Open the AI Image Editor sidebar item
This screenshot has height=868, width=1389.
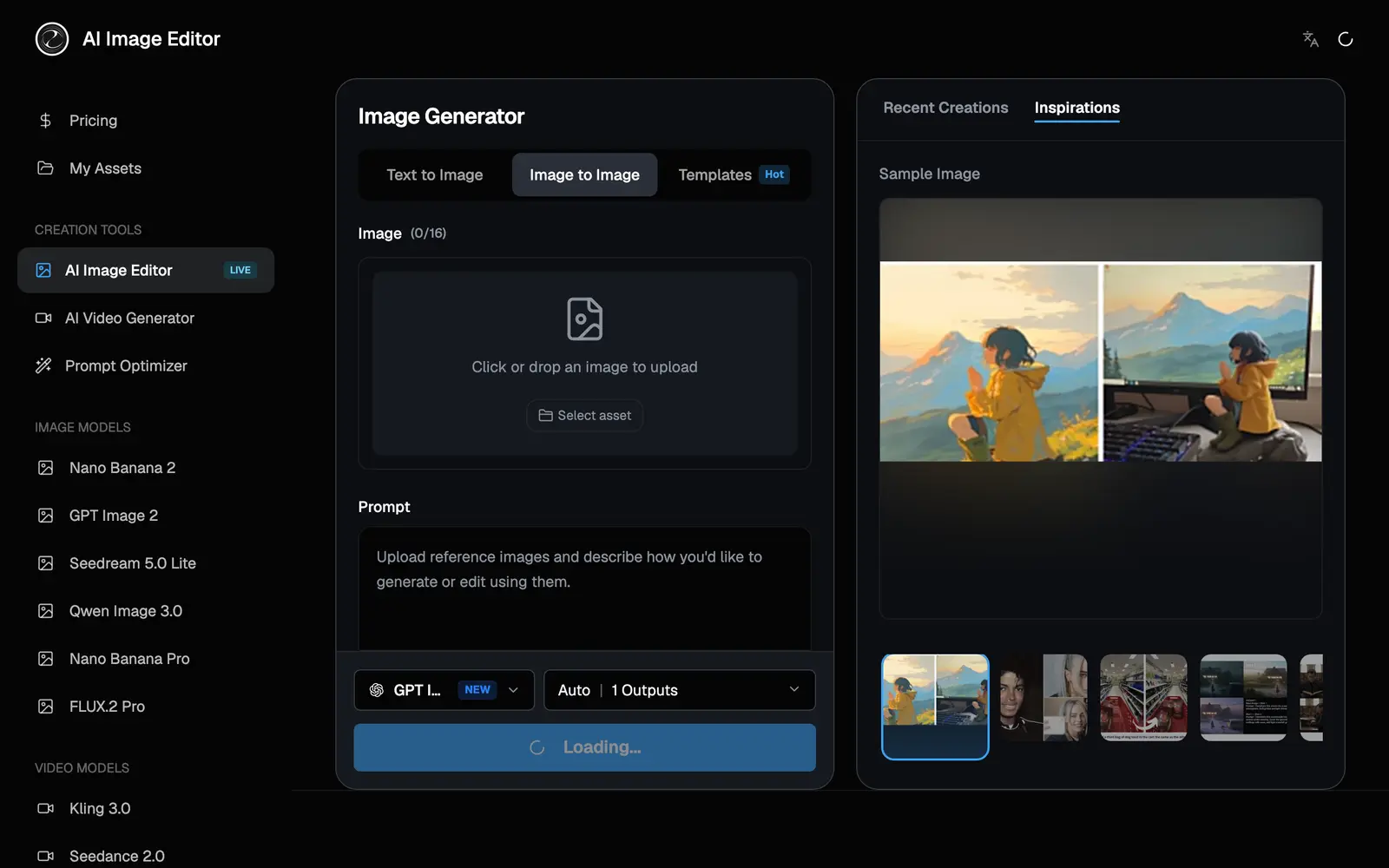(146, 270)
